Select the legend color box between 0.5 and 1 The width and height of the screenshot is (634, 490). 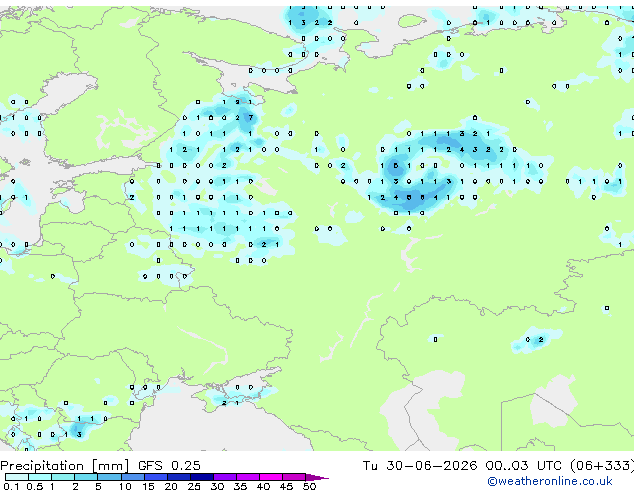(40, 477)
